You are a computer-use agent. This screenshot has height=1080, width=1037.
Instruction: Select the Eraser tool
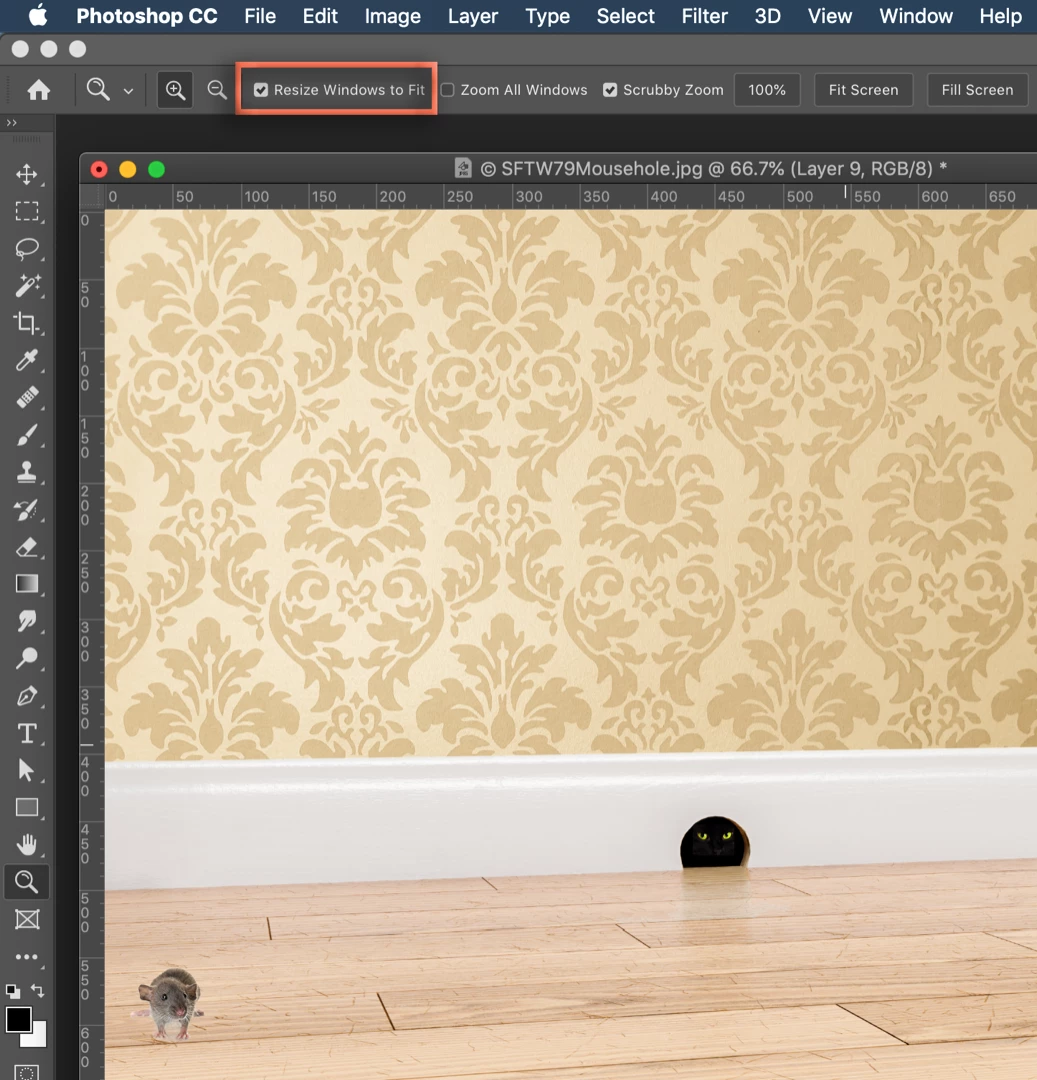(x=27, y=547)
